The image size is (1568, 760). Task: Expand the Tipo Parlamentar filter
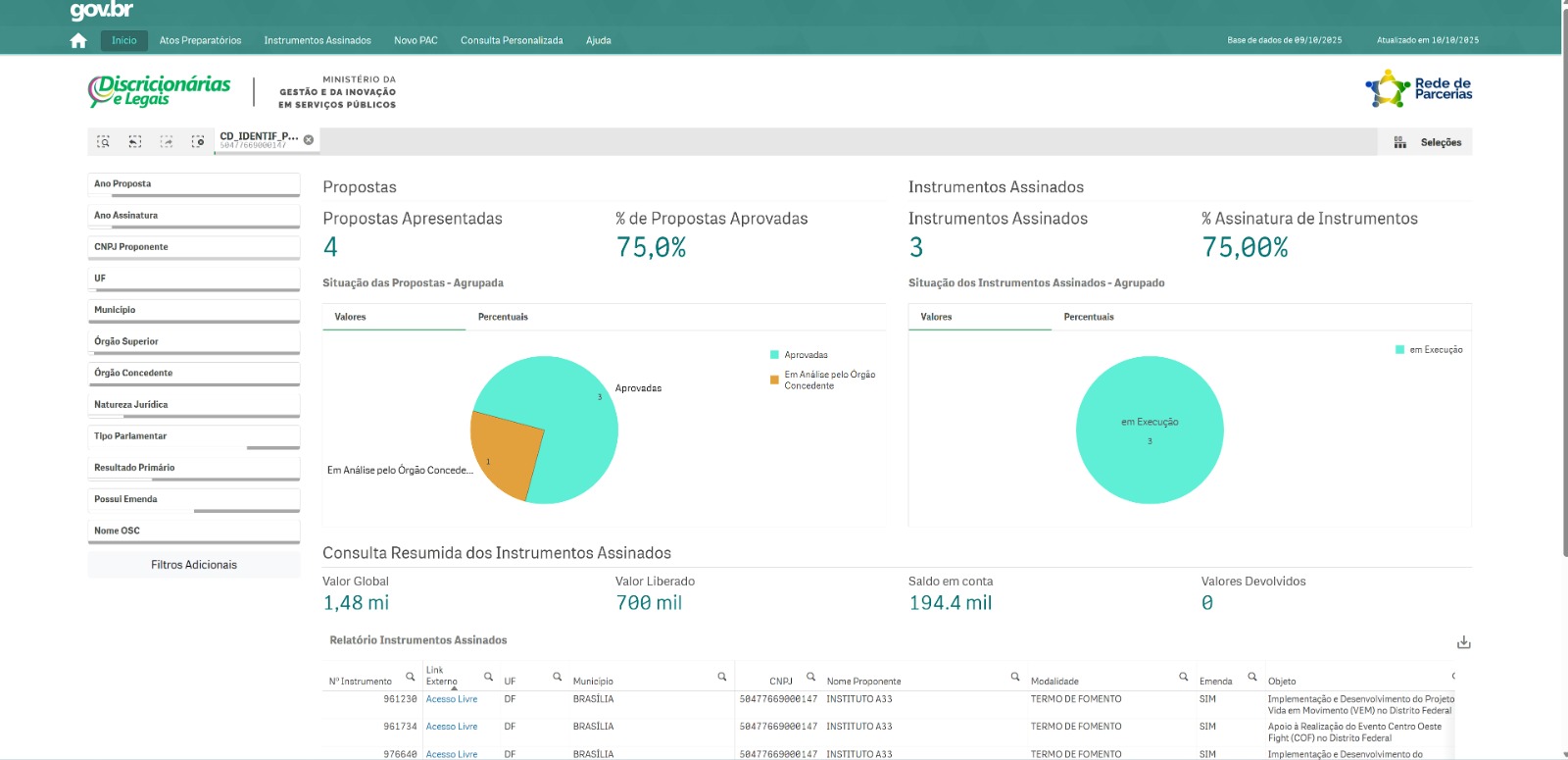193,436
